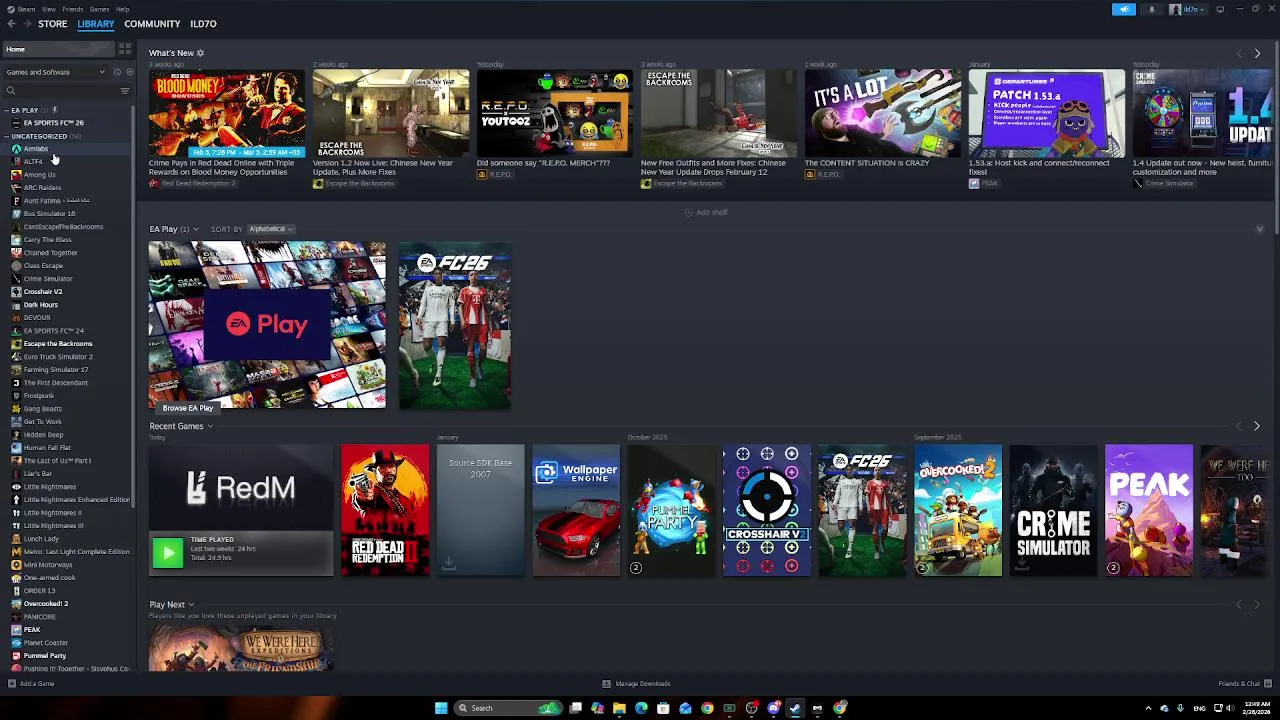Open the EA FC 26 cover in EA Play shelf
1280x720 pixels.
tap(455, 325)
